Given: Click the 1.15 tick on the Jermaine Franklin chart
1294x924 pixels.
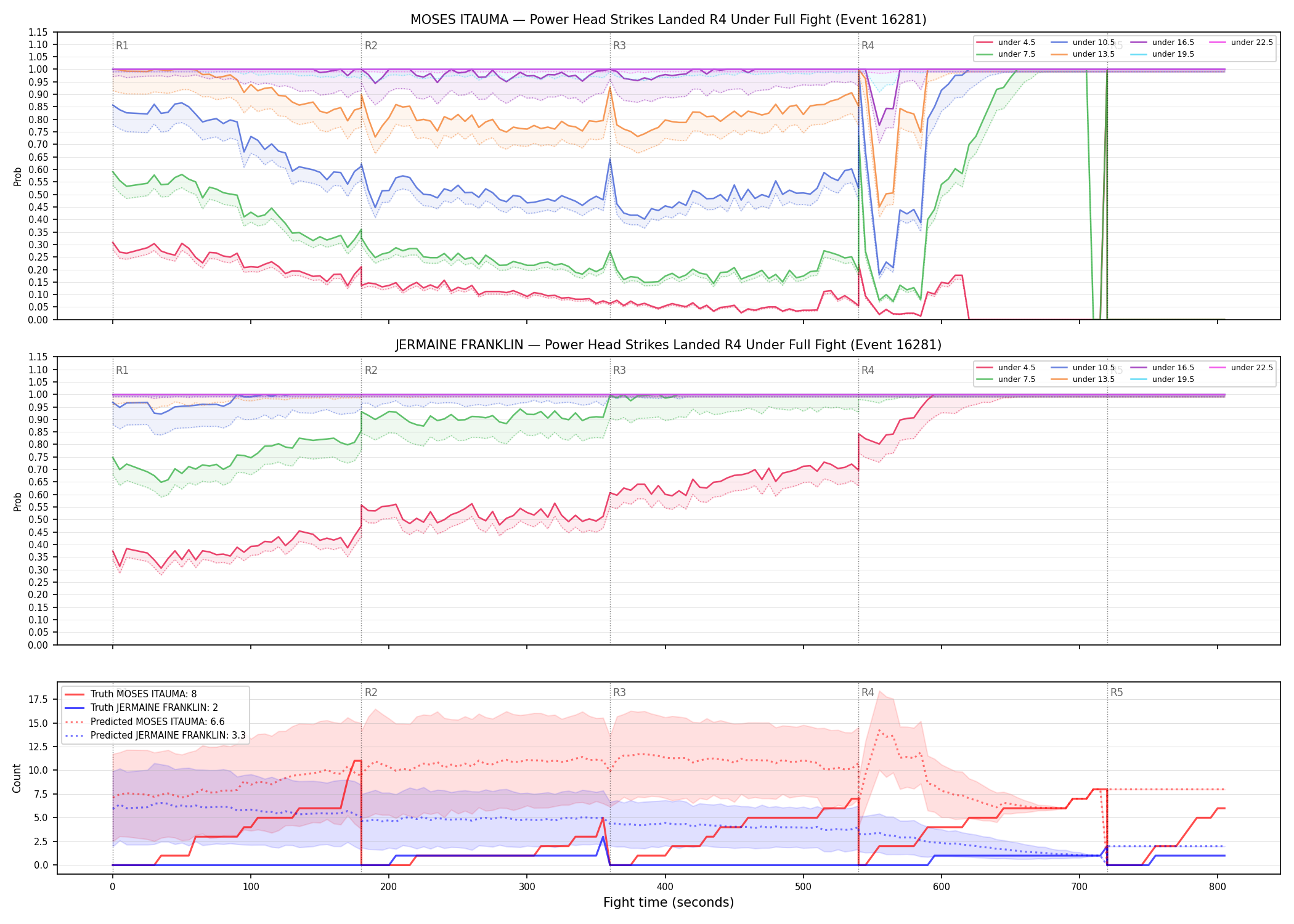Looking at the screenshot, I should click(x=38, y=357).
